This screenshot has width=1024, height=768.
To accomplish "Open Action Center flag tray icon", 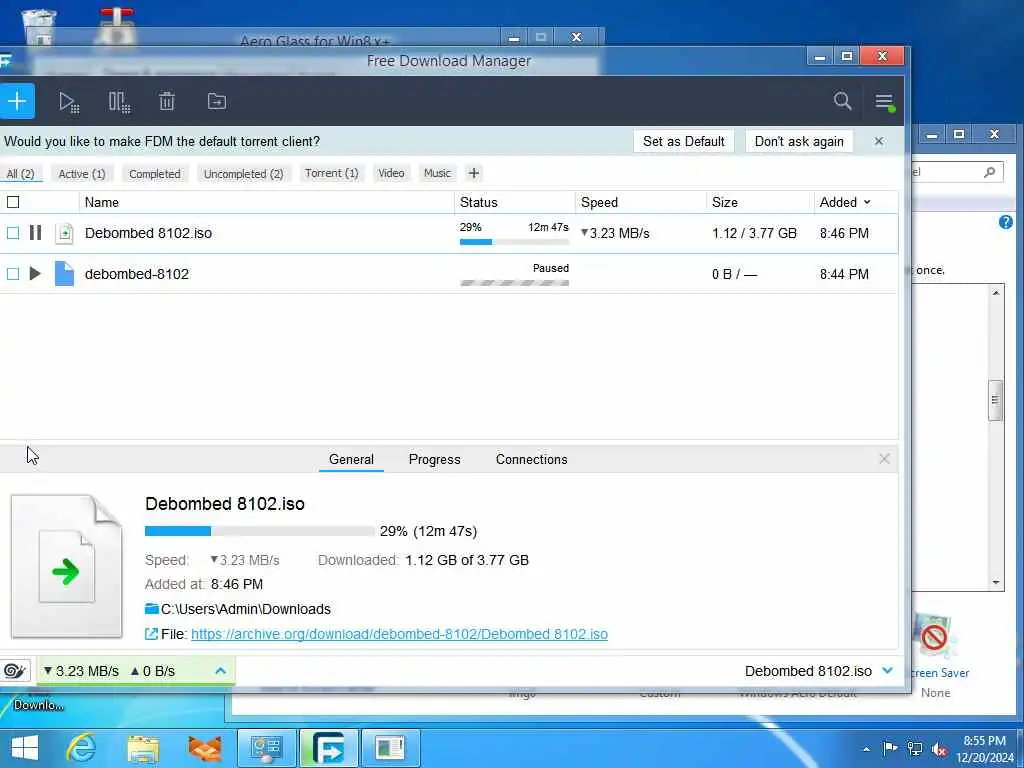I will coord(889,749).
